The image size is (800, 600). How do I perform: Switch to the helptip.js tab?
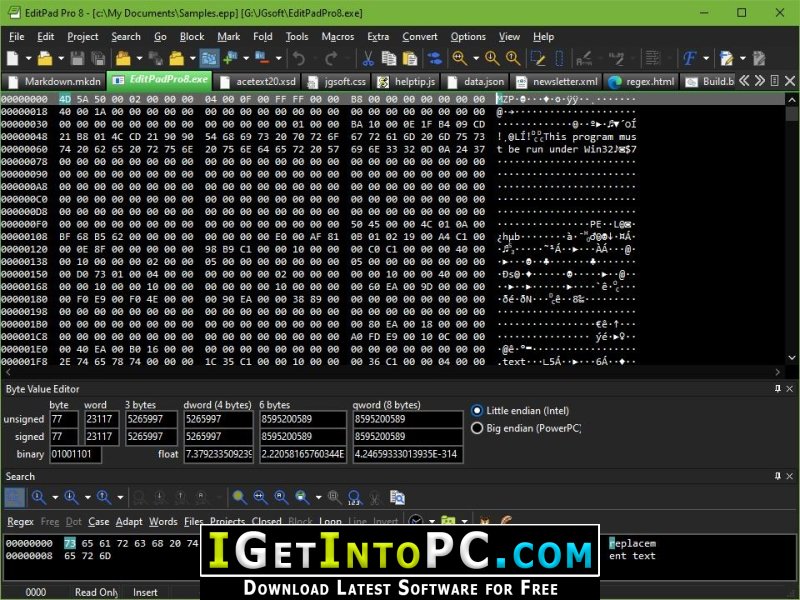click(x=406, y=82)
